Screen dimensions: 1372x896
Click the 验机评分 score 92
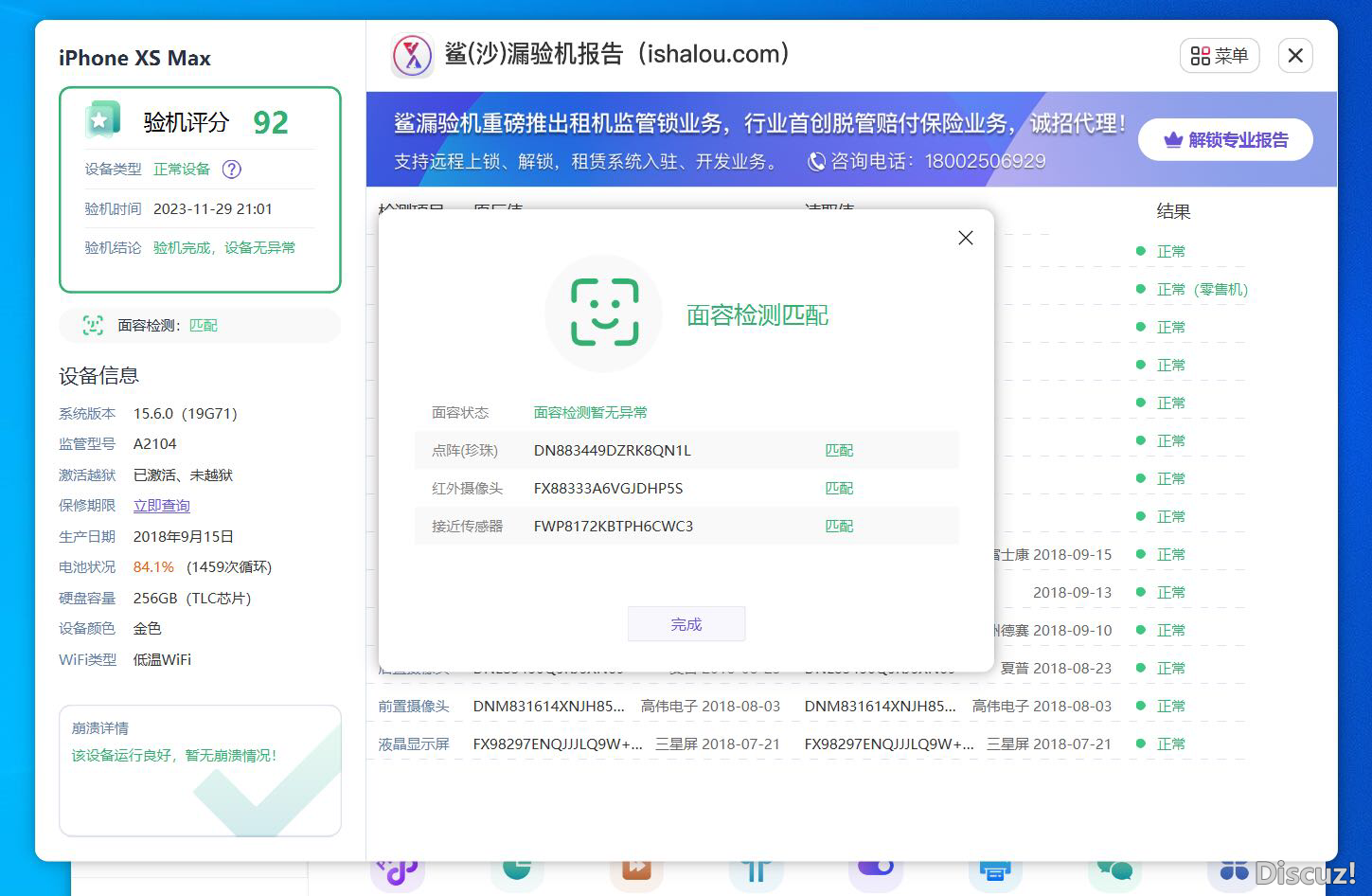click(x=271, y=123)
